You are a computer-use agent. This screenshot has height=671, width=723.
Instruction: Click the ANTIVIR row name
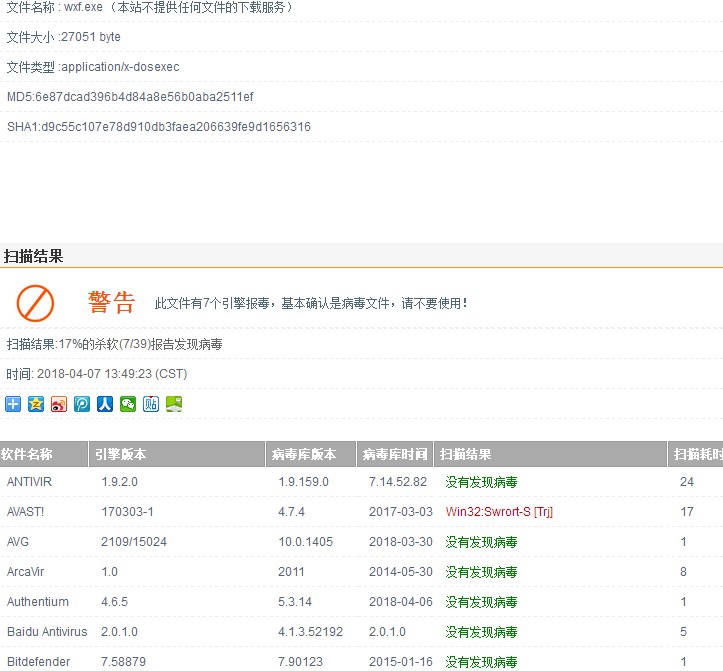point(30,482)
